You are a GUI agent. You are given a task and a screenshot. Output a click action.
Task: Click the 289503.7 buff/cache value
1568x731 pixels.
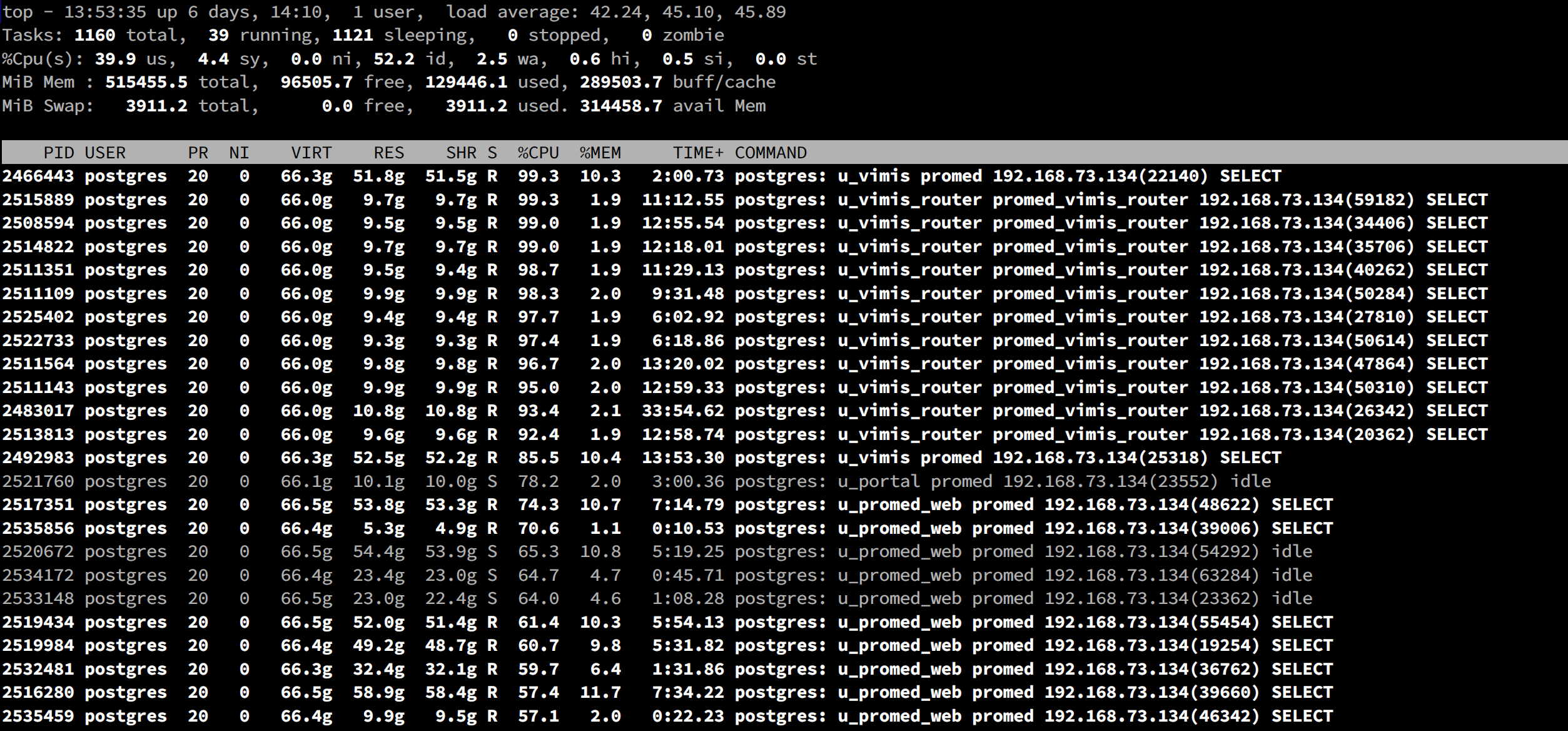point(621,82)
